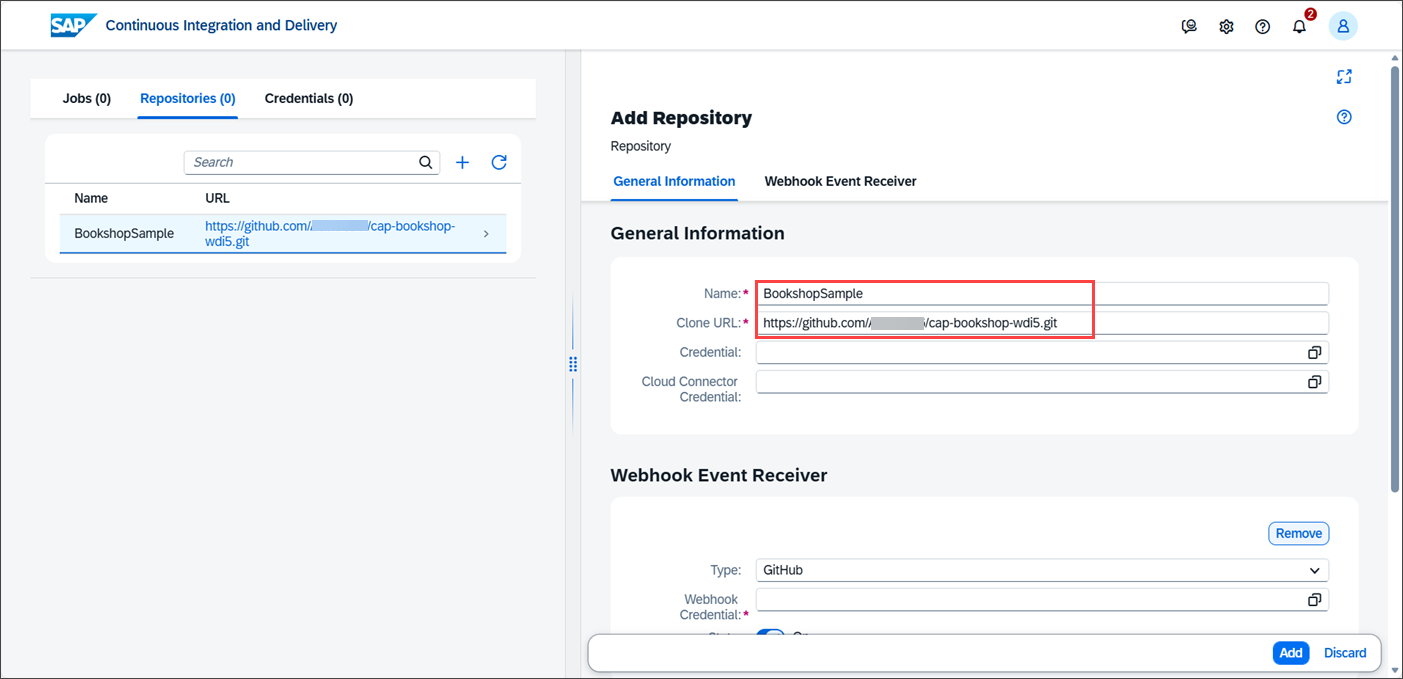Click the Cloud Connector Credential input field
The height and width of the screenshot is (679, 1403).
click(x=1030, y=382)
